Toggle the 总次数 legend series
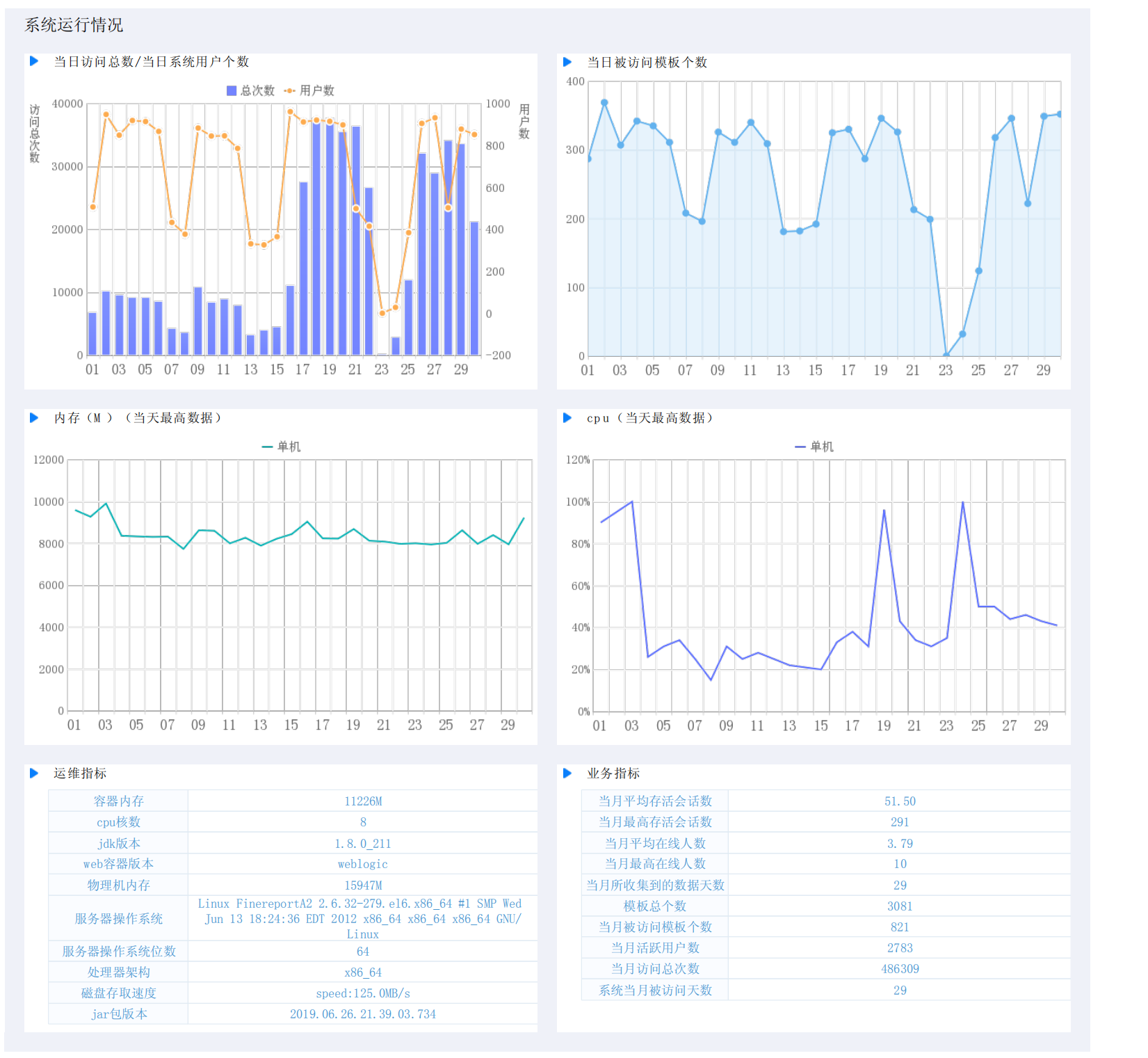 pos(251,90)
